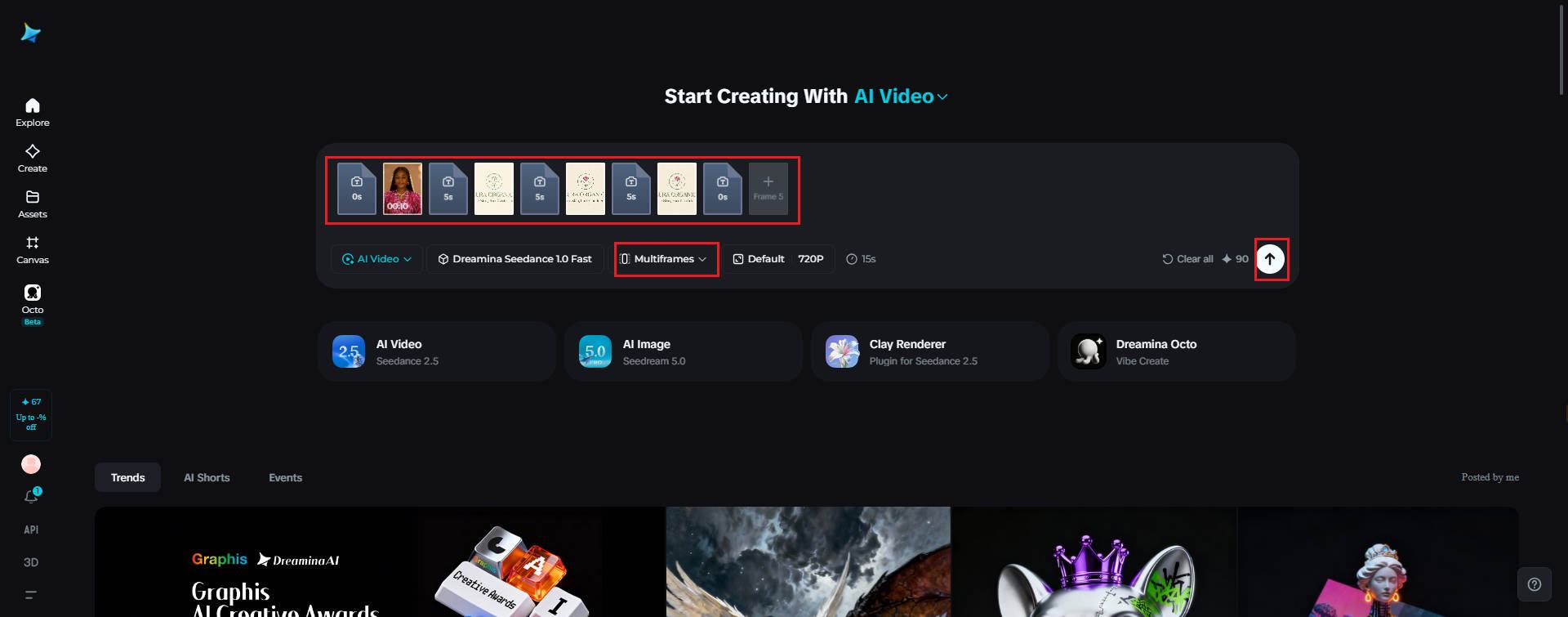The image size is (1568, 617).
Task: Open the API link in the sidebar
Action: pyautogui.click(x=31, y=530)
